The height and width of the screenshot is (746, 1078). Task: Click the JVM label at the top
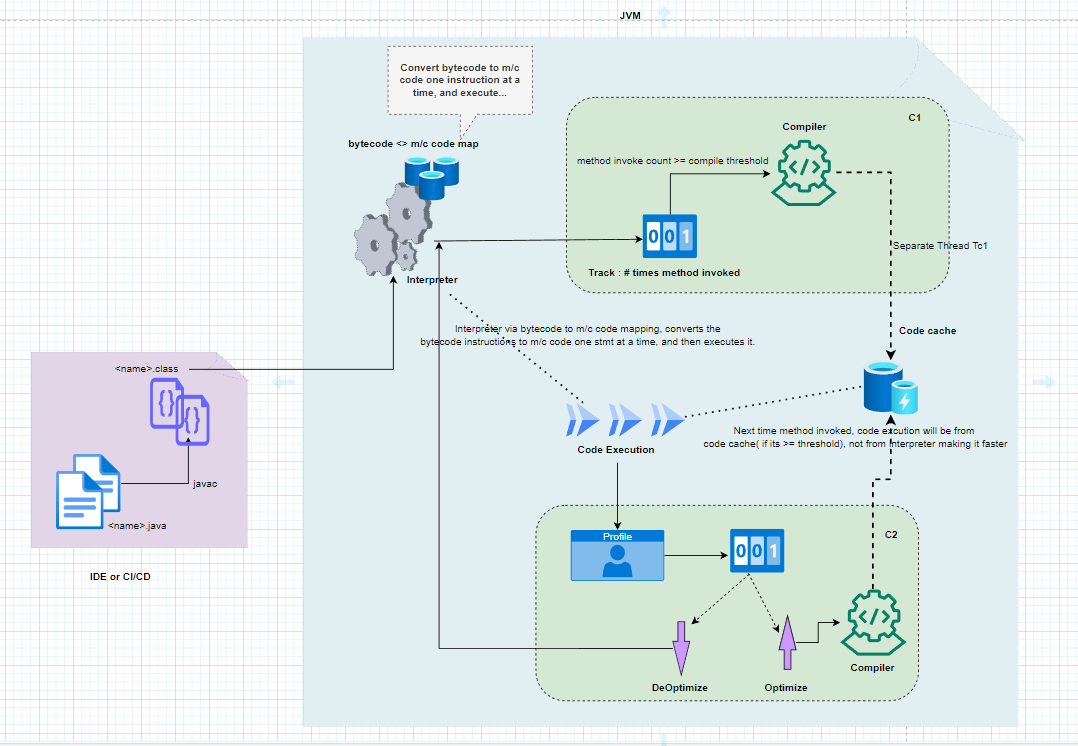pyautogui.click(x=628, y=15)
